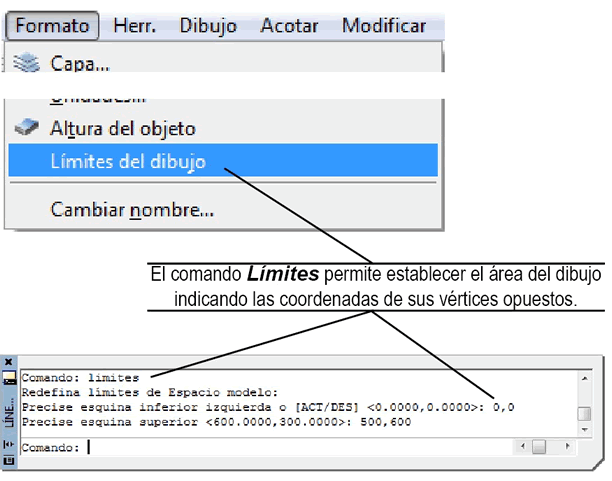The width and height of the screenshot is (612, 481).
Task: Open the Formato menu
Action: pos(52,26)
